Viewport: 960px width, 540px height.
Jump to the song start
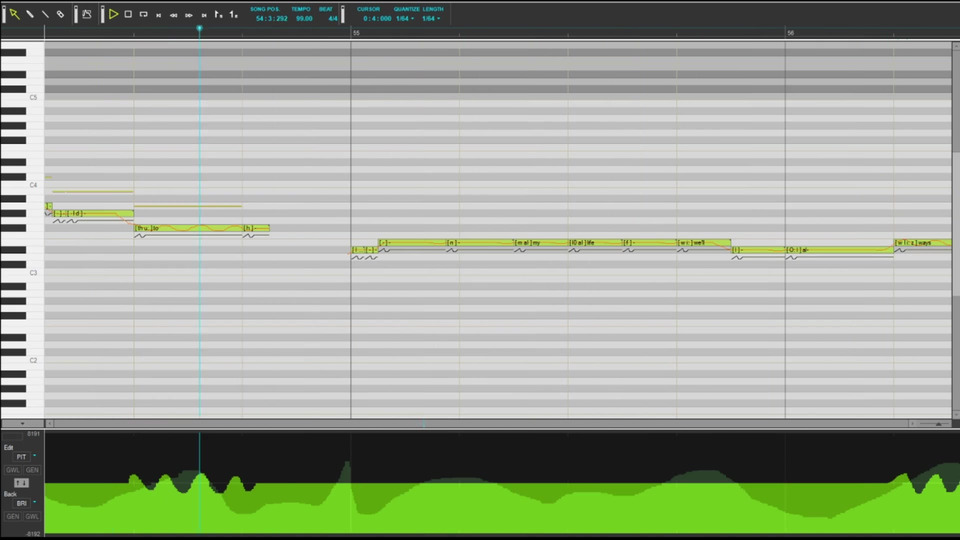click(159, 15)
